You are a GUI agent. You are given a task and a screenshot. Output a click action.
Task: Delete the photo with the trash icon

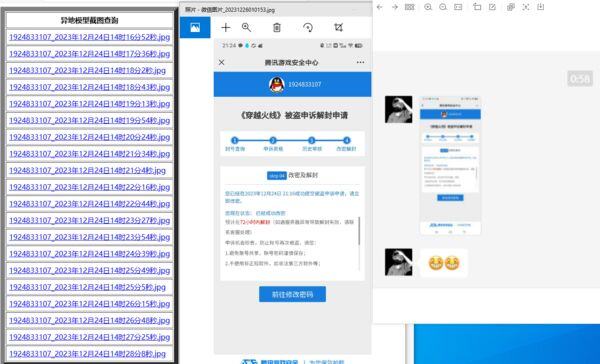coord(277,28)
